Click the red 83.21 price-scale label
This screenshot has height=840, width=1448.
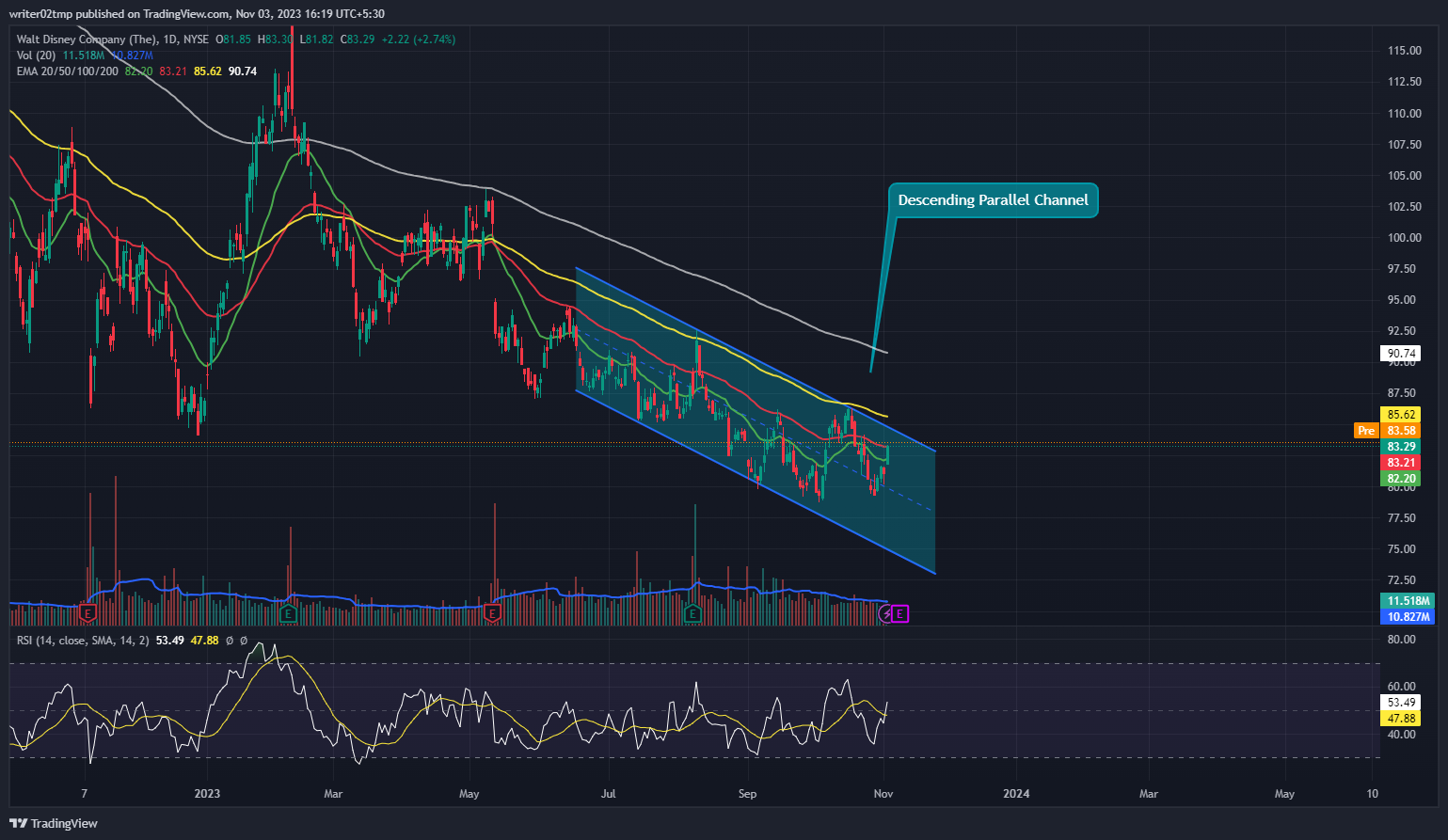click(1401, 463)
